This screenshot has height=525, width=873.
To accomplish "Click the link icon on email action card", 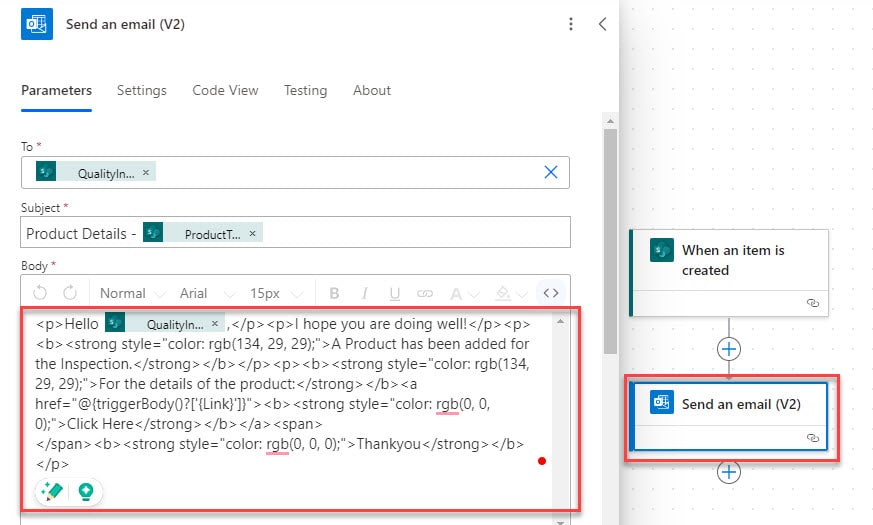I will click(x=813, y=438).
